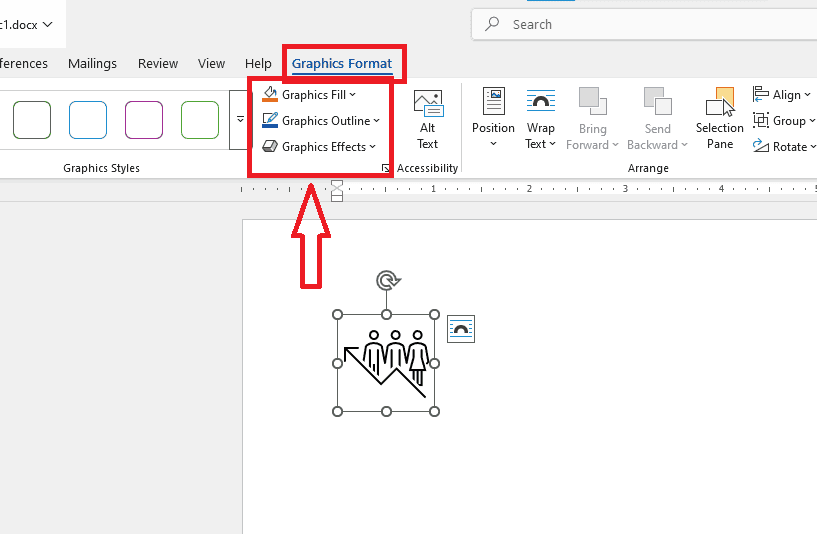Click the first line indent marker on ruler
This screenshot has width=817, height=534.
click(x=337, y=184)
